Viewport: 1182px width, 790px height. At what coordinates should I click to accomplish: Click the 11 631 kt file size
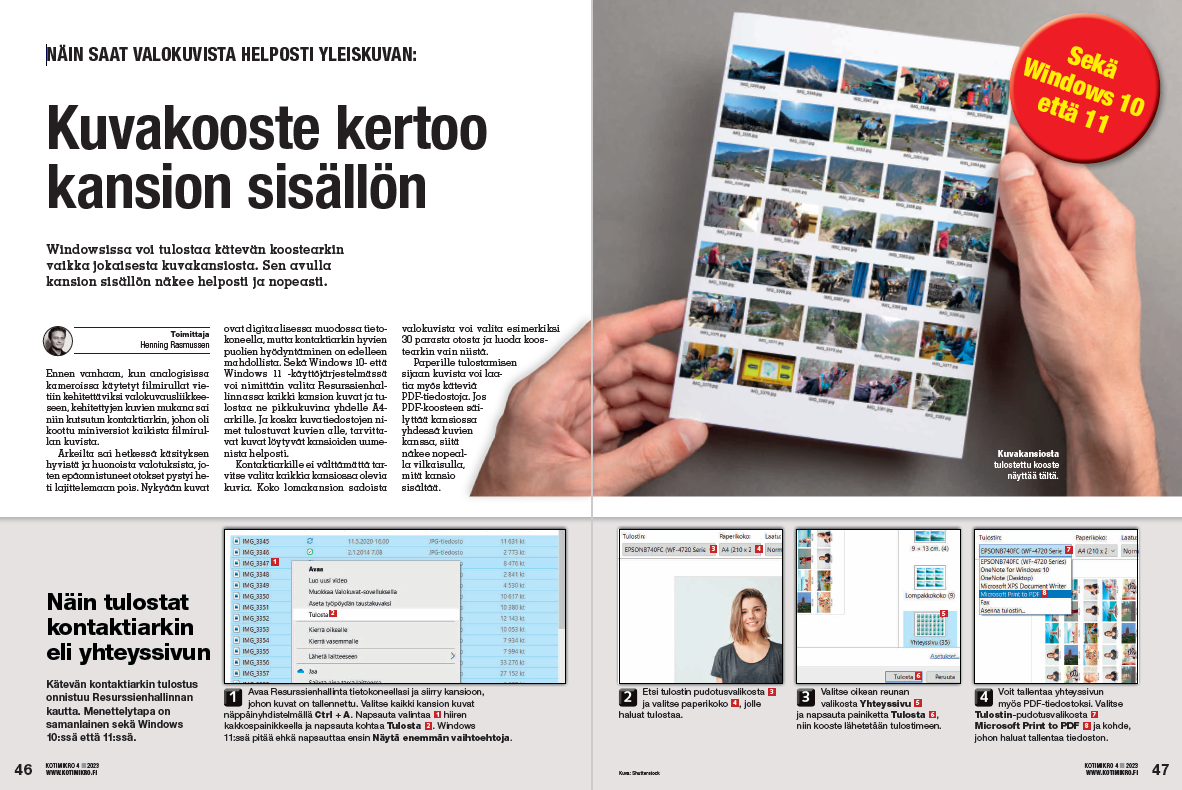pos(513,541)
